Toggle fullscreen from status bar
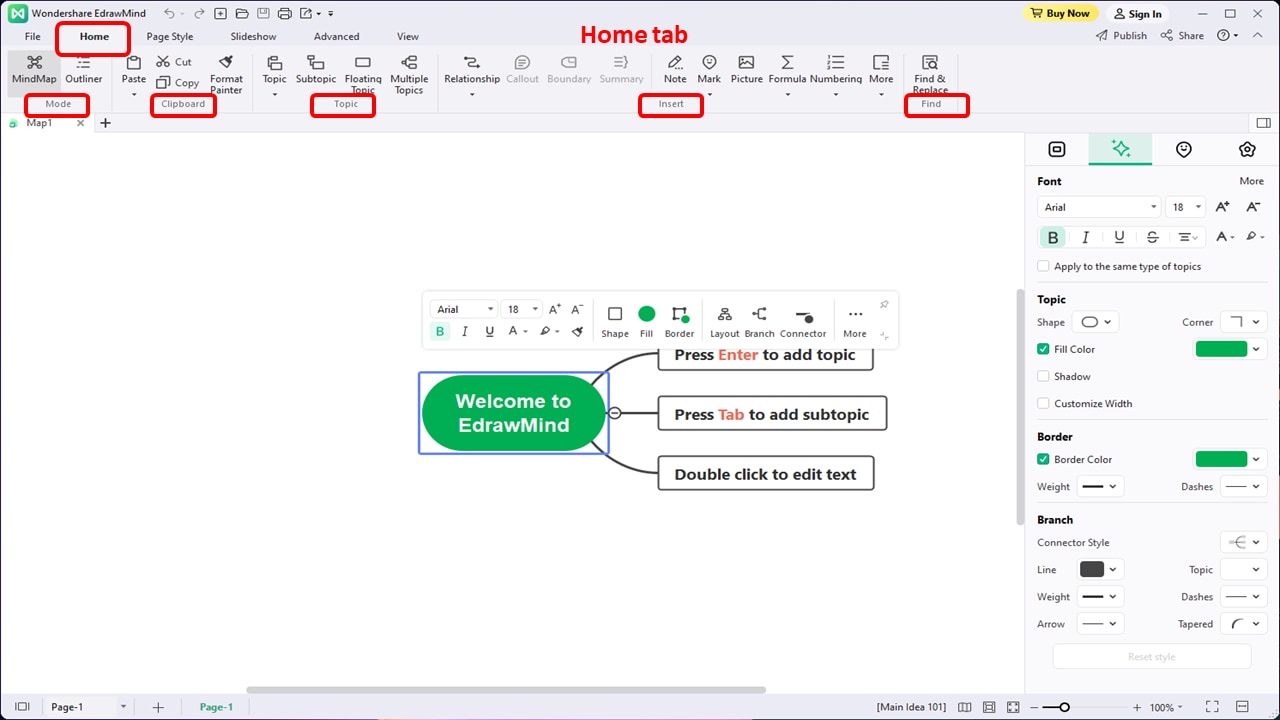Viewport: 1280px width, 720px height. click(x=1212, y=707)
